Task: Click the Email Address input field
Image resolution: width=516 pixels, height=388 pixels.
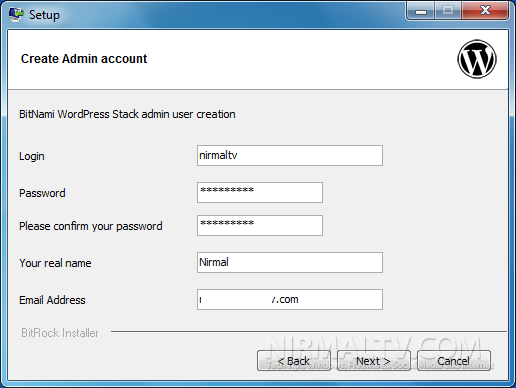Action: (290, 299)
